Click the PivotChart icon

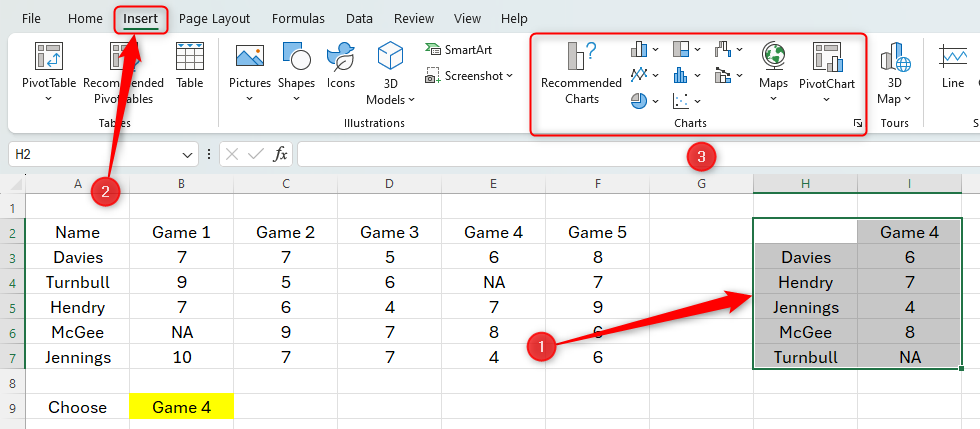coord(827,56)
